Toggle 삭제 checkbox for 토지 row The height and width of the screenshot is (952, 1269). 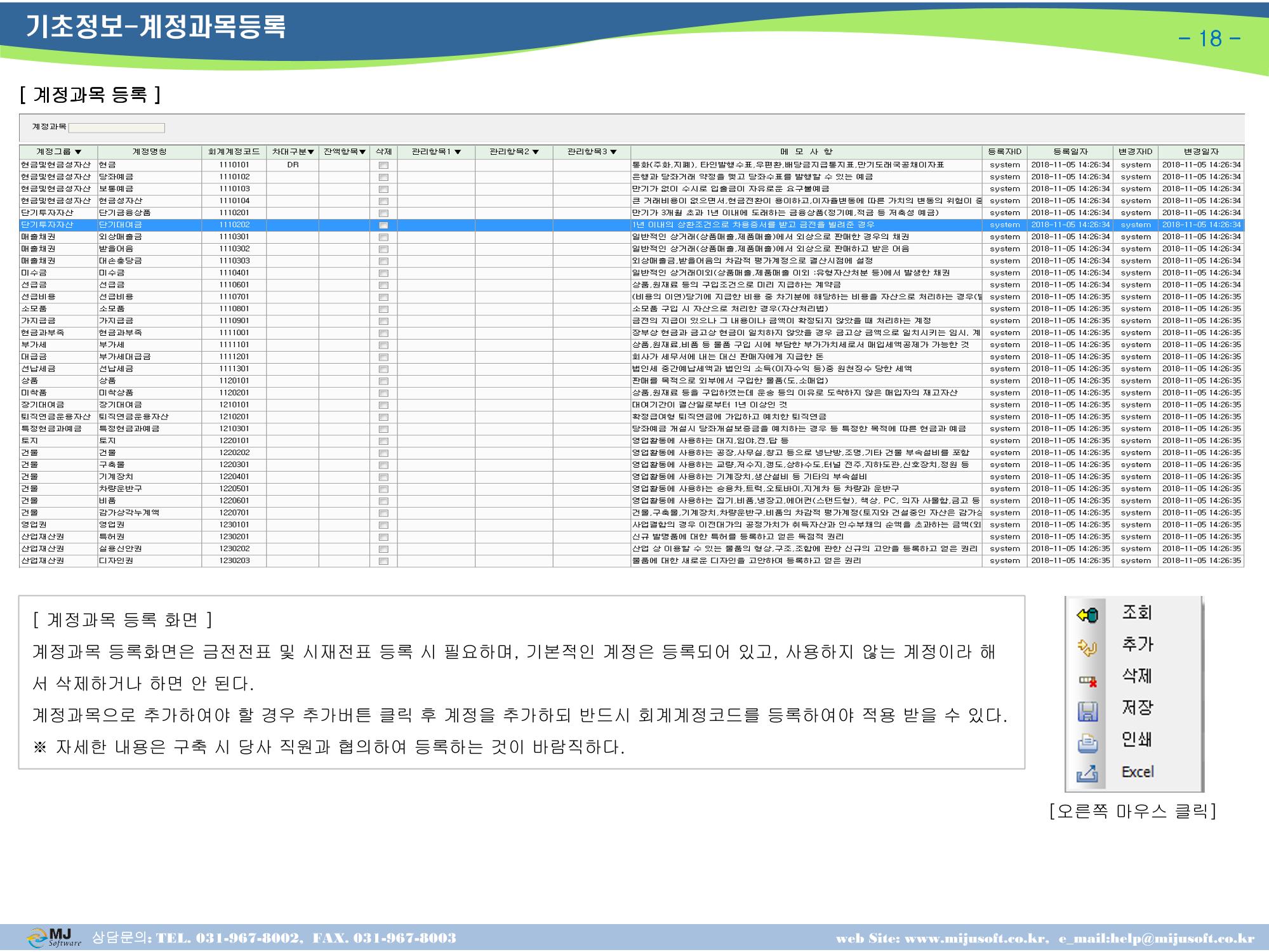(383, 441)
